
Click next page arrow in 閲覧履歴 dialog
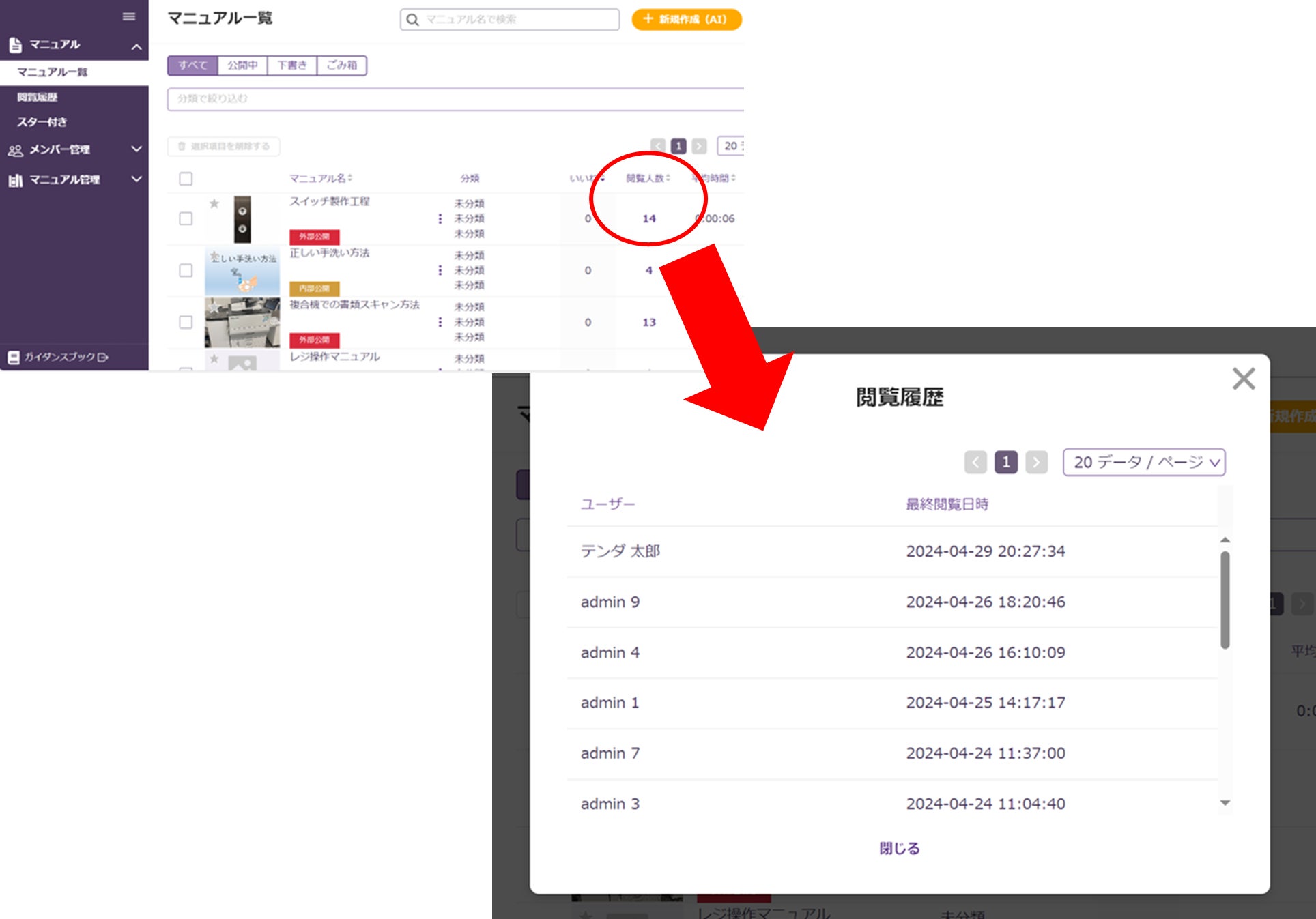point(1036,463)
